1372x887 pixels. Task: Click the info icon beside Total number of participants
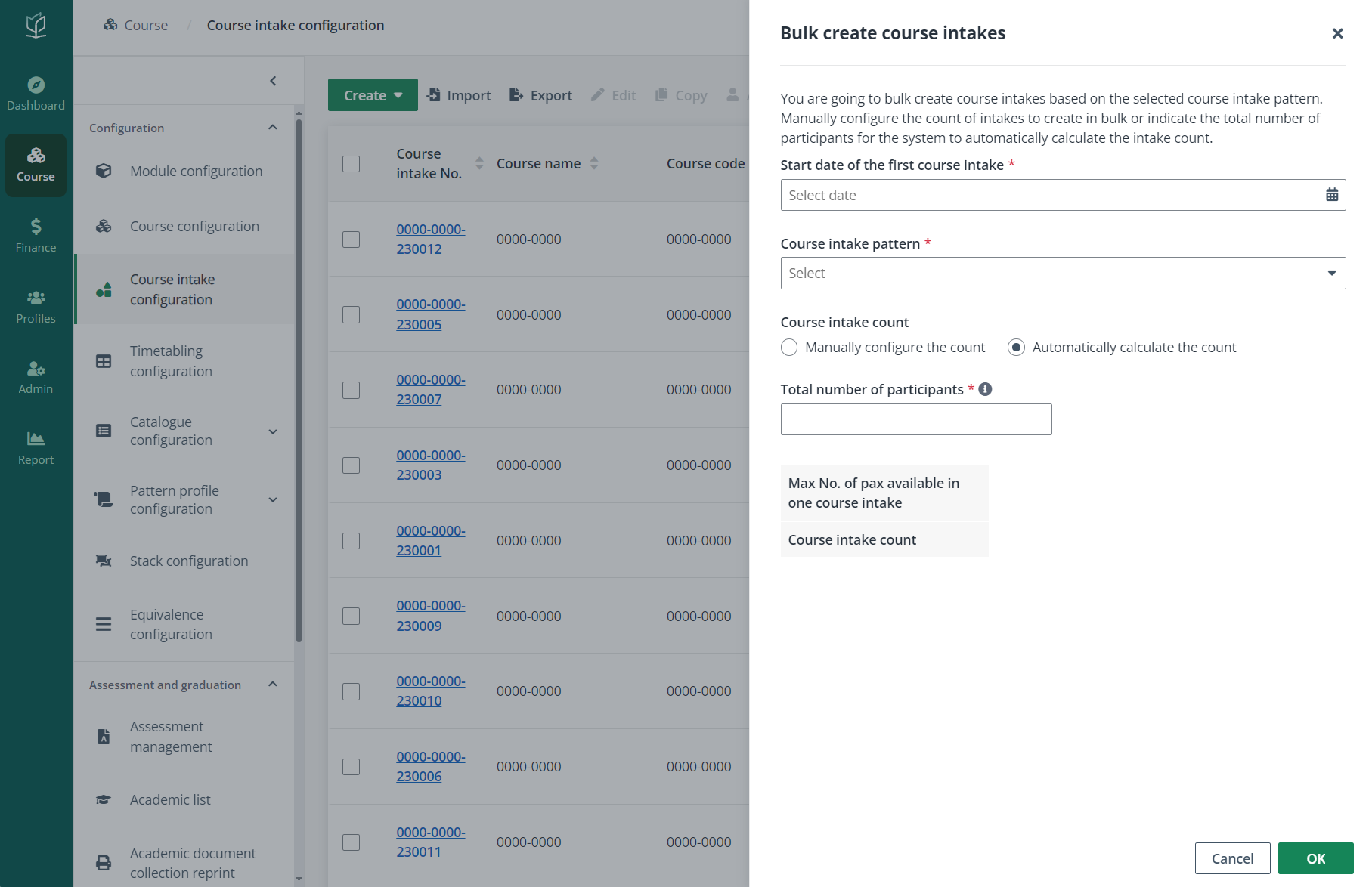(985, 389)
